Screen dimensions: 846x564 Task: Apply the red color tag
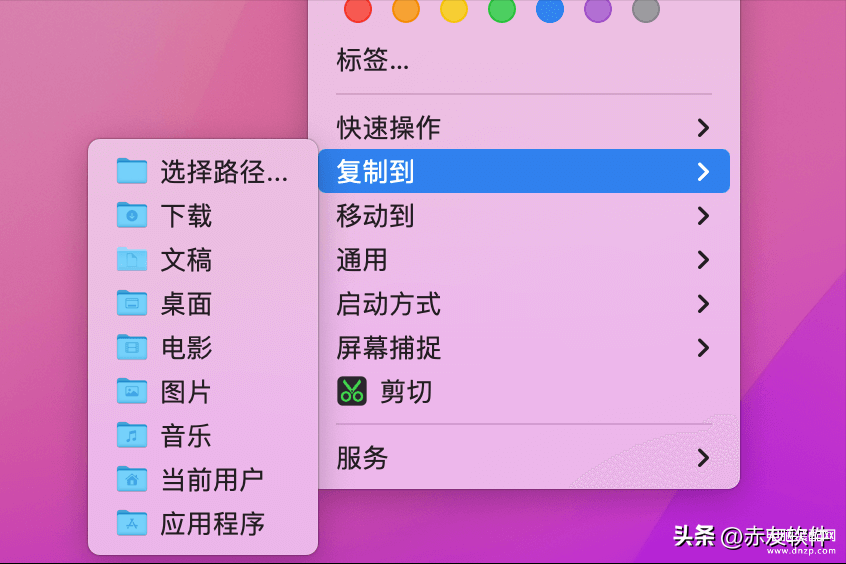358,9
